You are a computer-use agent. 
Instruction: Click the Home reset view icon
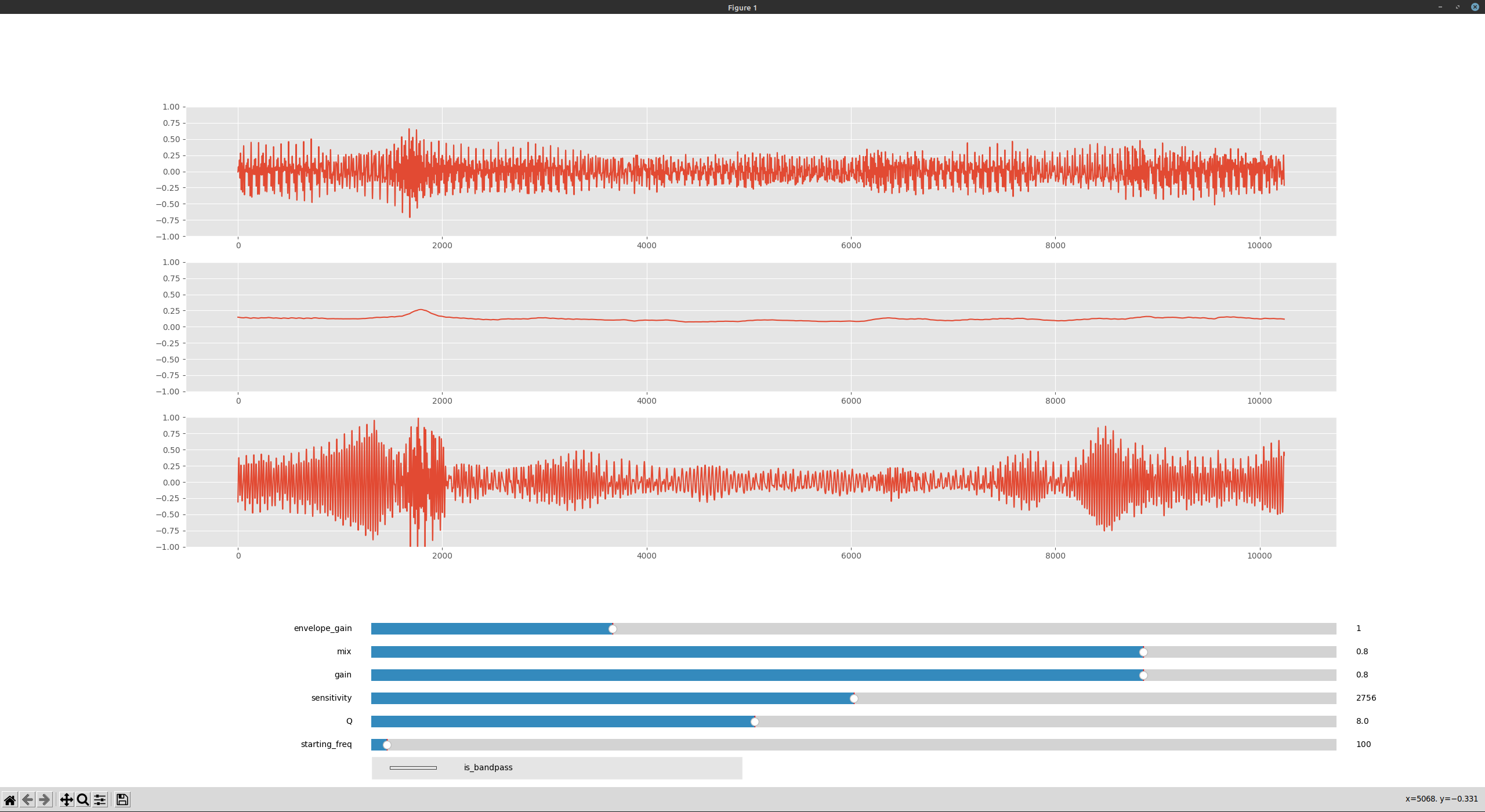coord(10,800)
